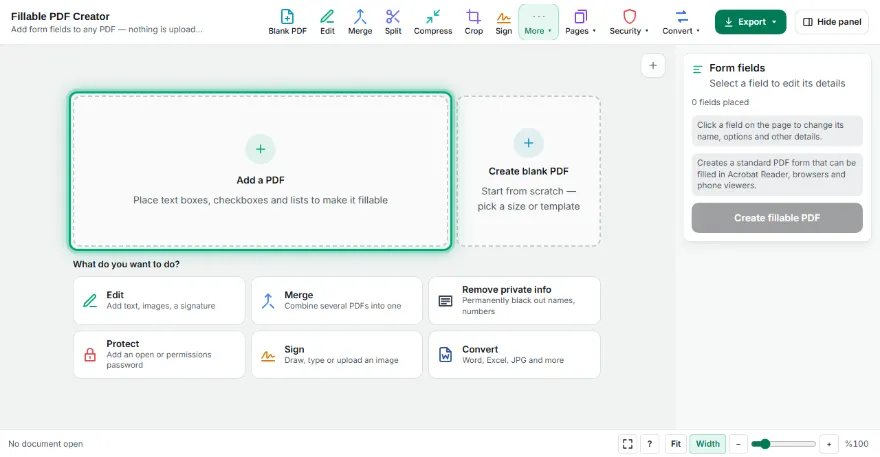Screen dimensions: 880x457
Task: Select the Crop tool
Action: (x=474, y=22)
